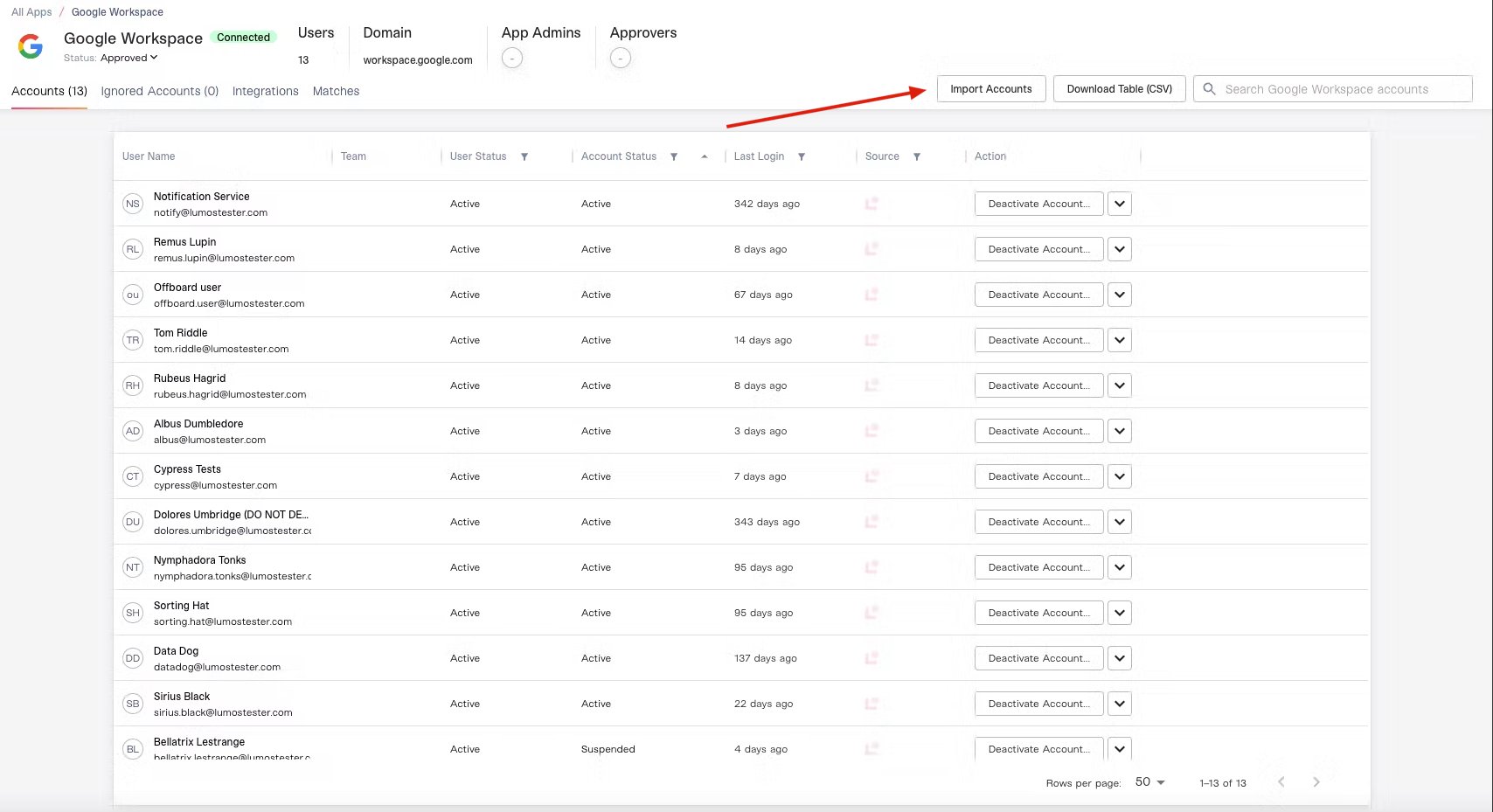The image size is (1493, 812).
Task: Switch to Ignored Accounts (0) tab
Action: pos(160,91)
